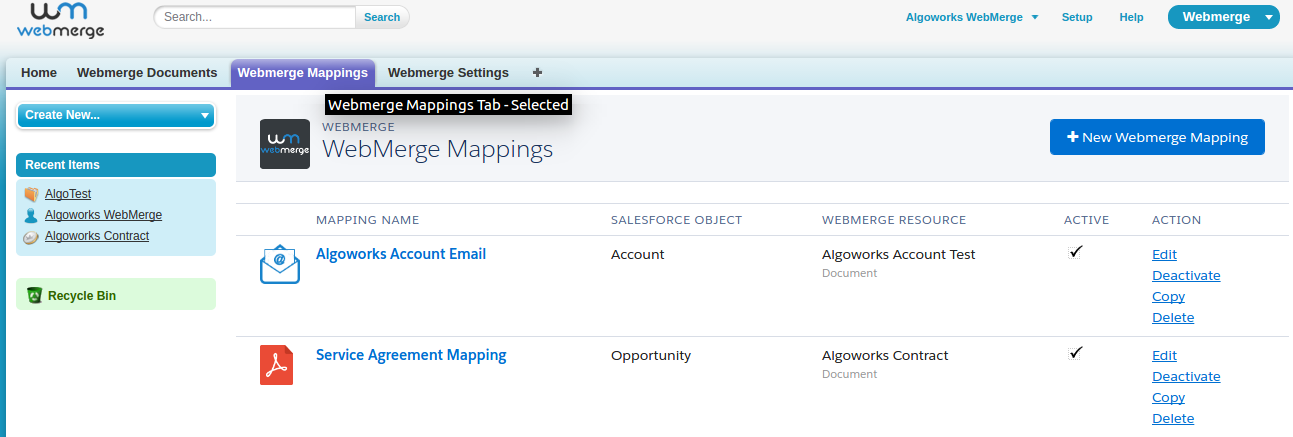
Task: Deactivate the Algoworks Account Email mapping
Action: point(1186,275)
